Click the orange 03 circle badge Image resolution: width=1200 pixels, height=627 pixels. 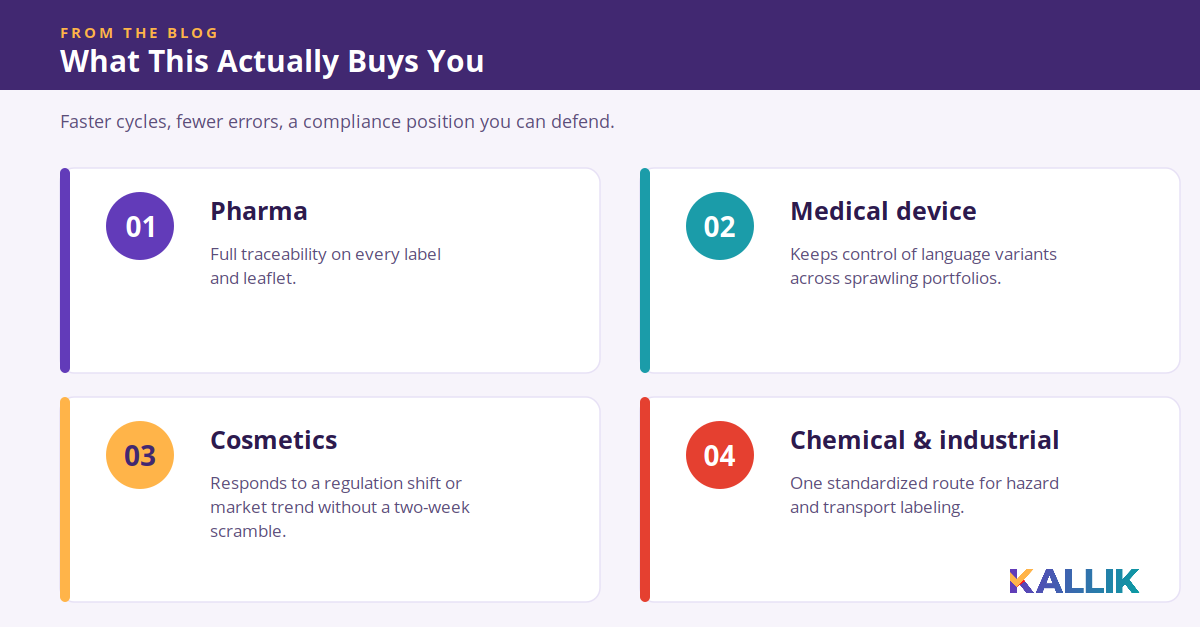click(x=140, y=455)
